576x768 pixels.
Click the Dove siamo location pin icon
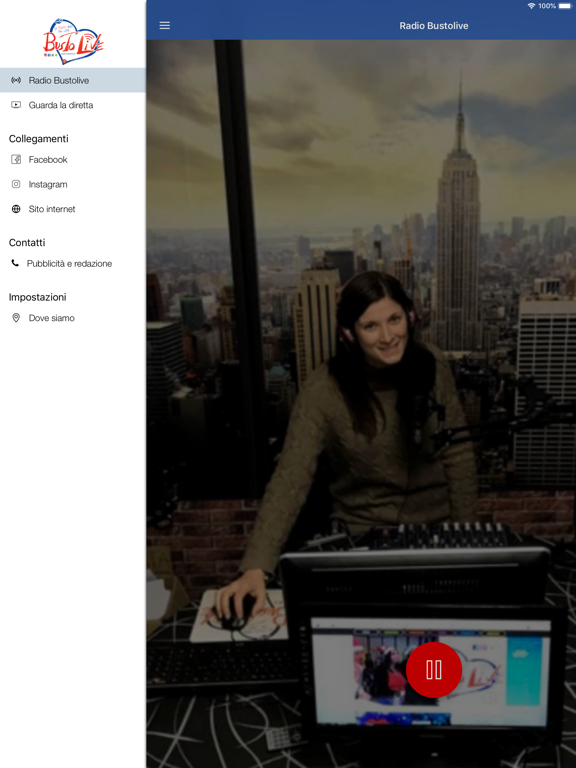[x=16, y=318]
